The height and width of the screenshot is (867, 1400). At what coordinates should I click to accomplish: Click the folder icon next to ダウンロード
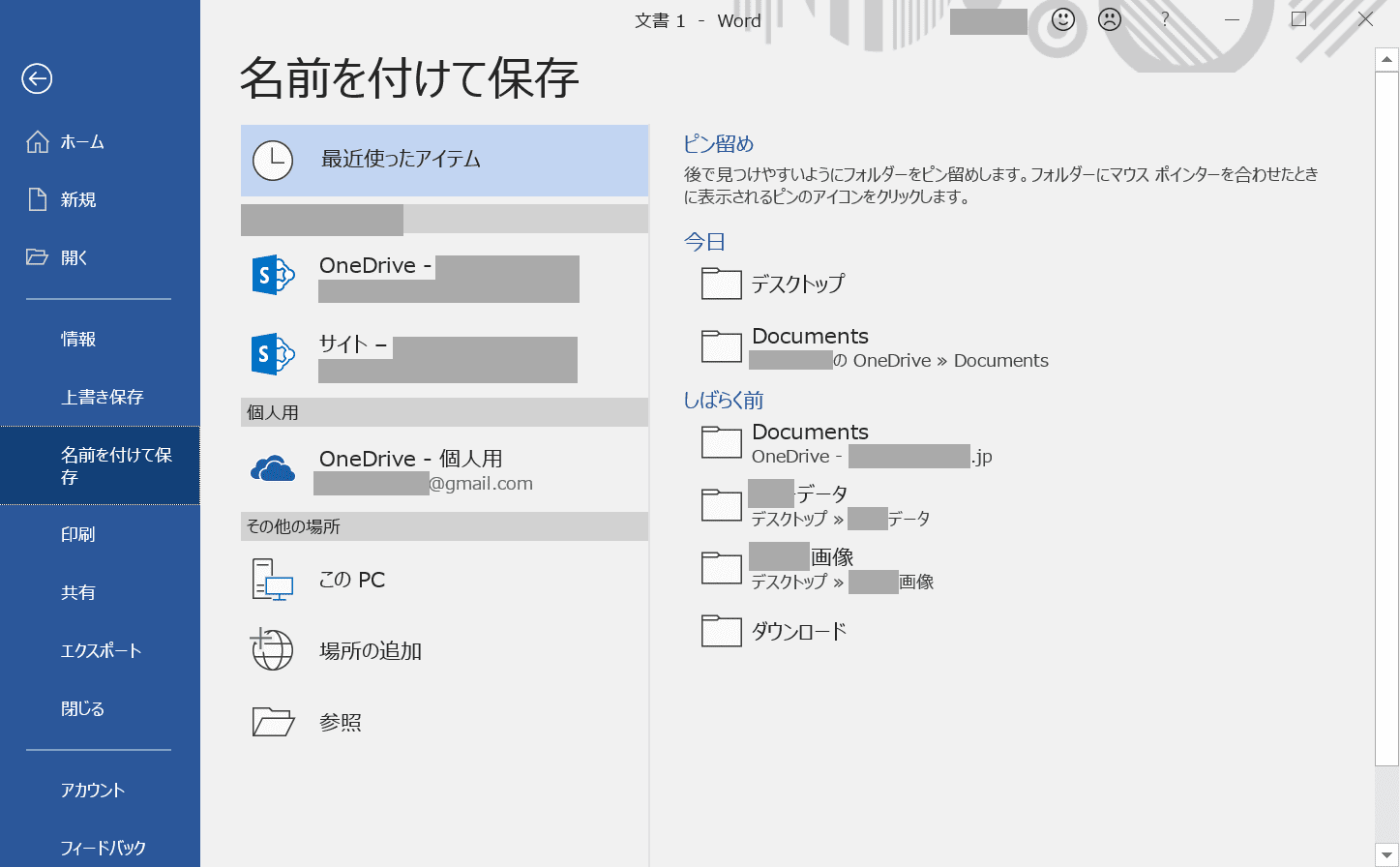click(721, 631)
